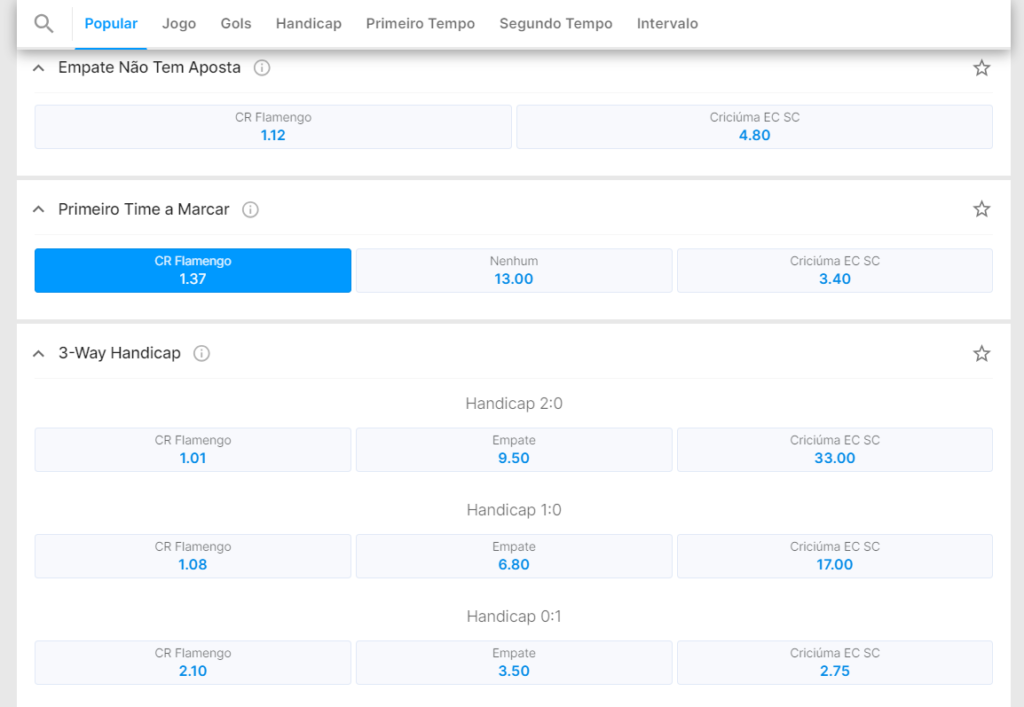Select the Popular tab
Image resolution: width=1024 pixels, height=707 pixels.
coord(111,24)
